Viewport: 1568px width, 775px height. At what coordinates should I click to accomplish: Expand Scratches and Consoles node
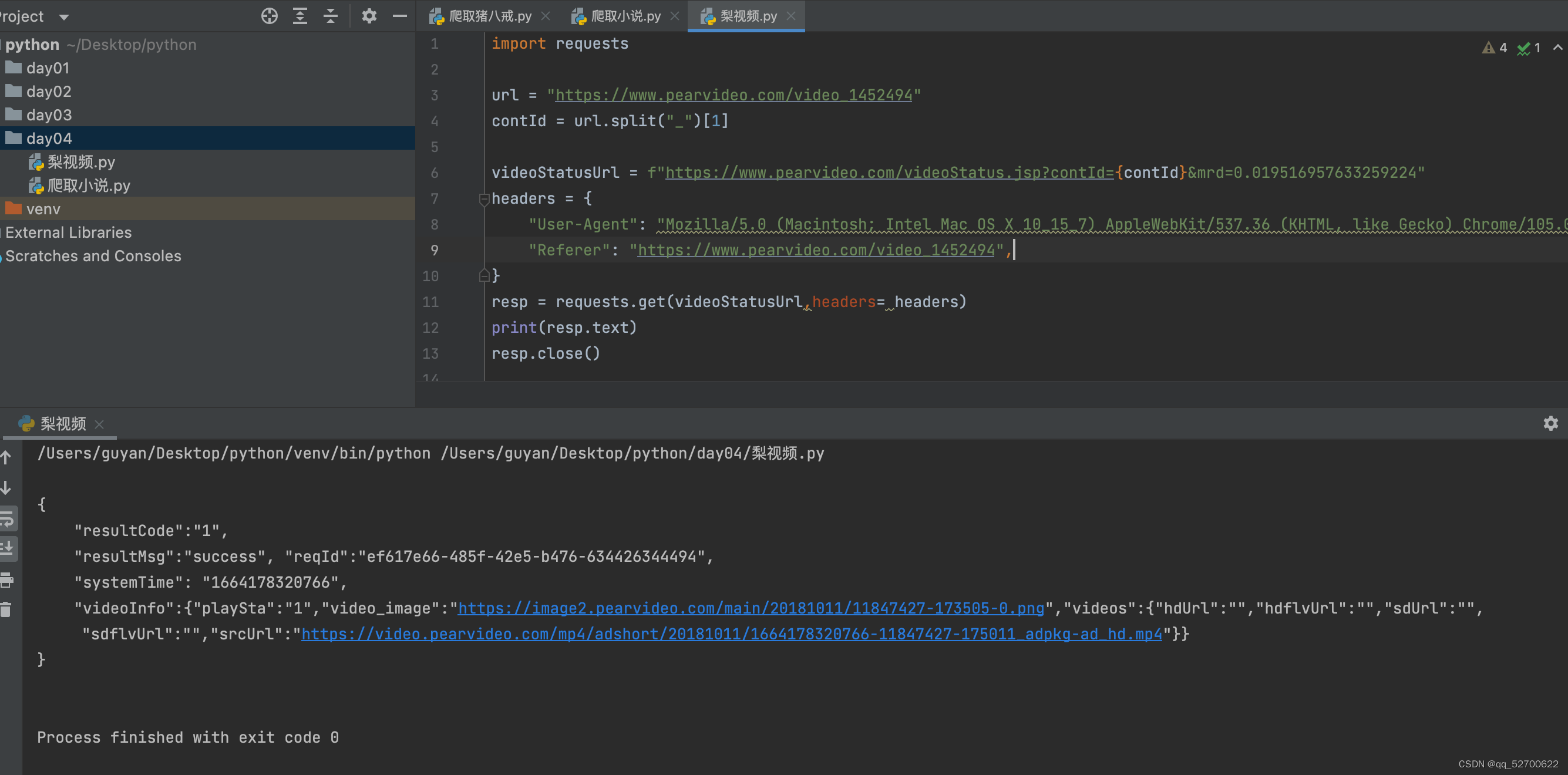pyautogui.click(x=207, y=255)
